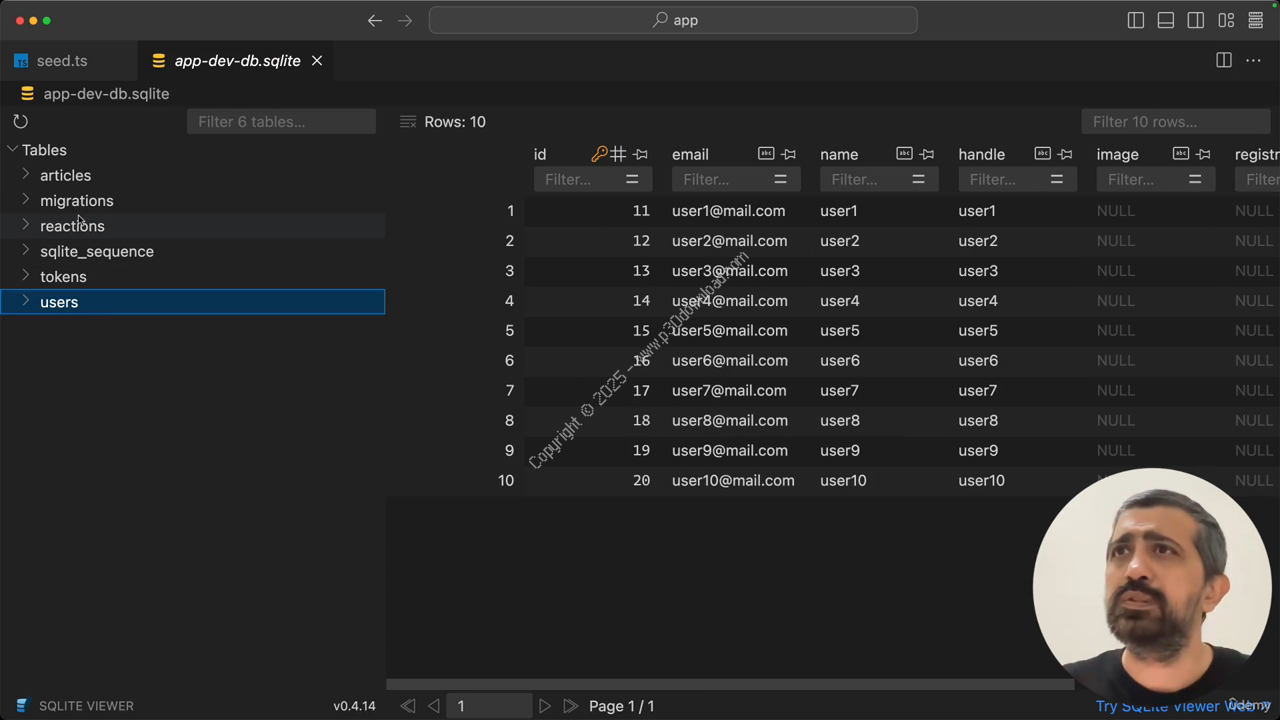Expand the users table node
This screenshot has width=1280, height=720.
coord(26,301)
